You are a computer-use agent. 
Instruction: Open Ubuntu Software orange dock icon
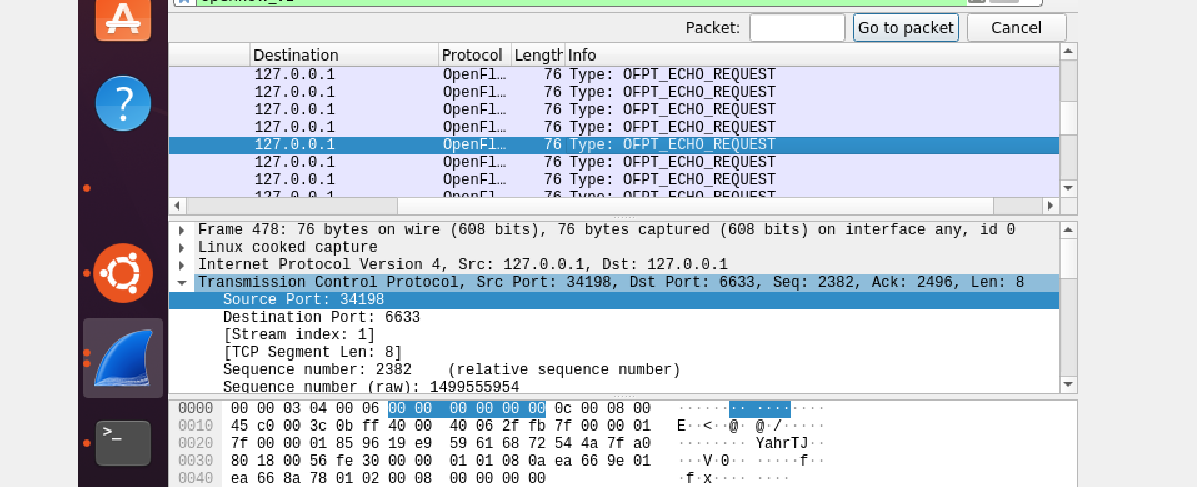(x=123, y=18)
